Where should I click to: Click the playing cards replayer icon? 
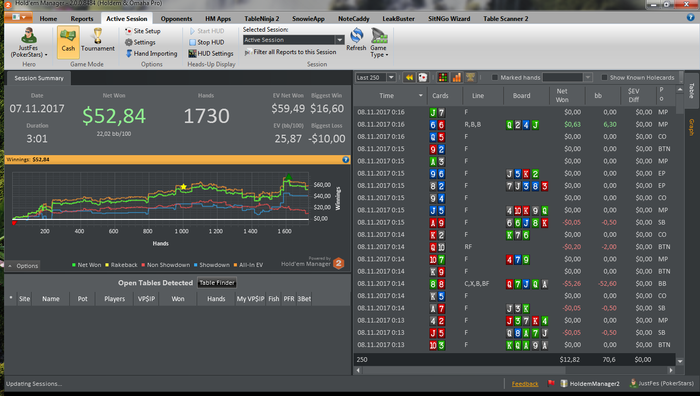tap(422, 78)
